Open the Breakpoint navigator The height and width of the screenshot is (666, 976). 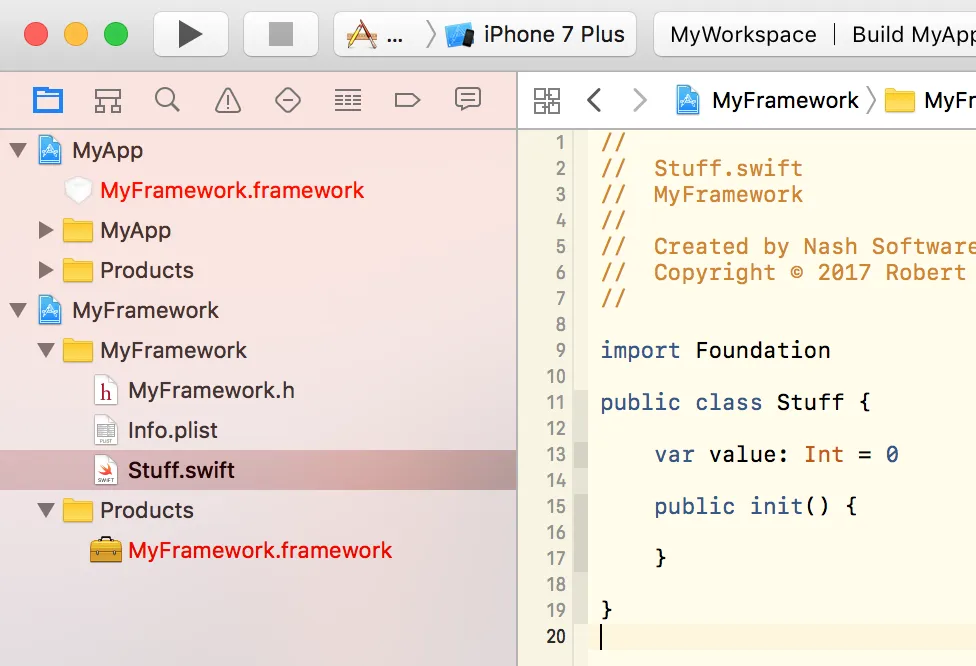[407, 100]
